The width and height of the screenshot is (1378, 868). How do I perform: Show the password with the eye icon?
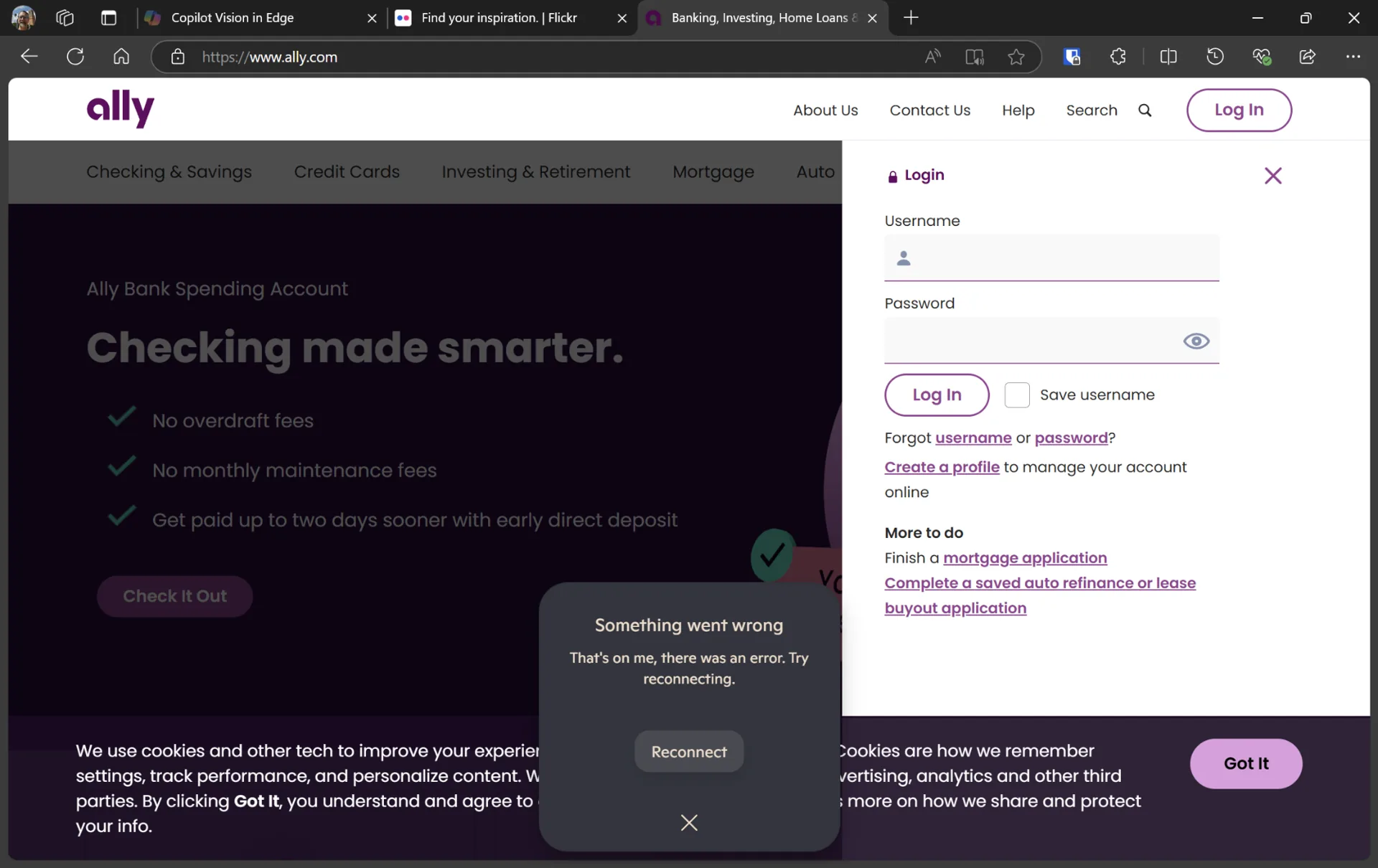[1196, 341]
